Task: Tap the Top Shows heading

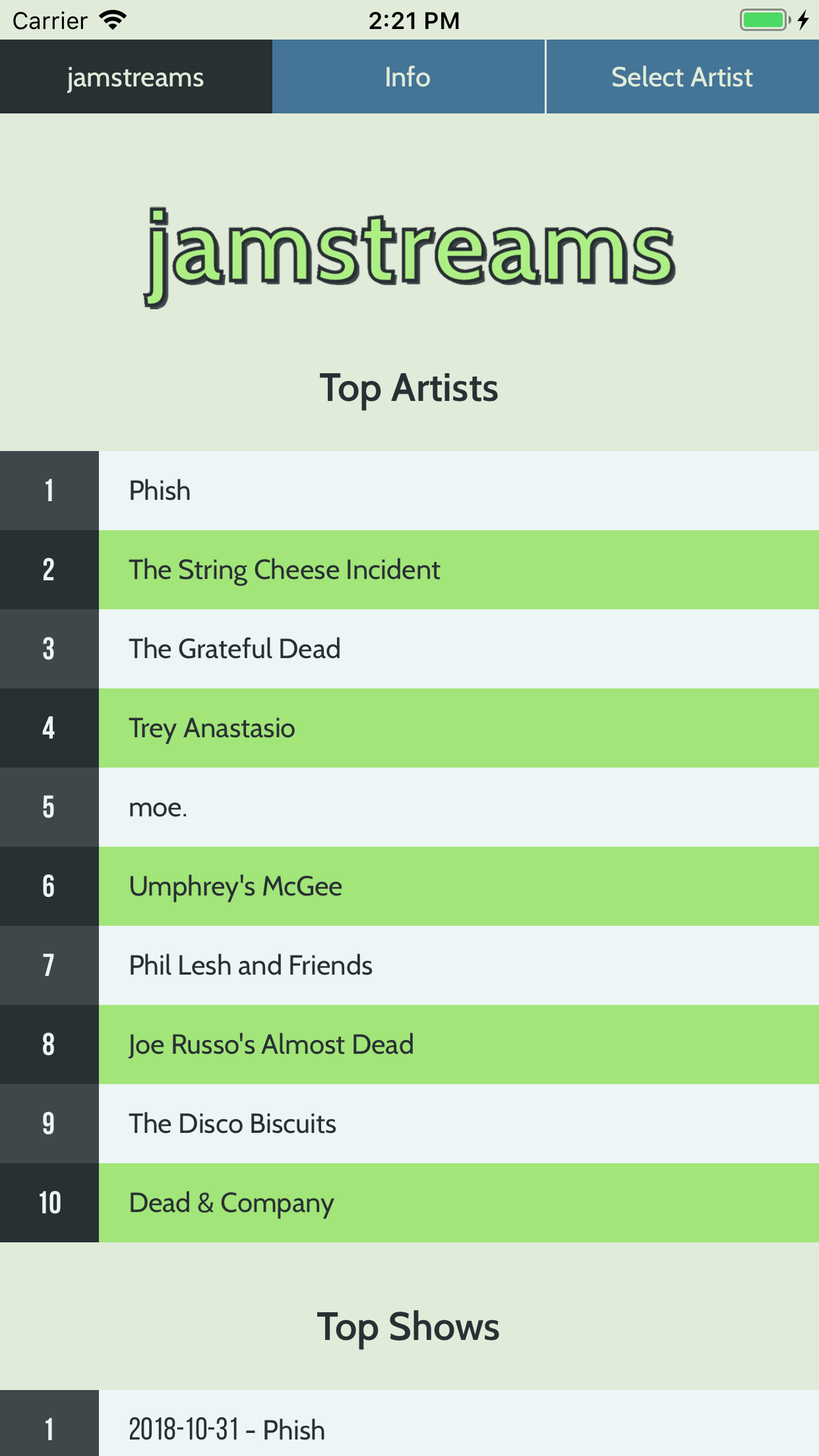Action: [409, 1327]
